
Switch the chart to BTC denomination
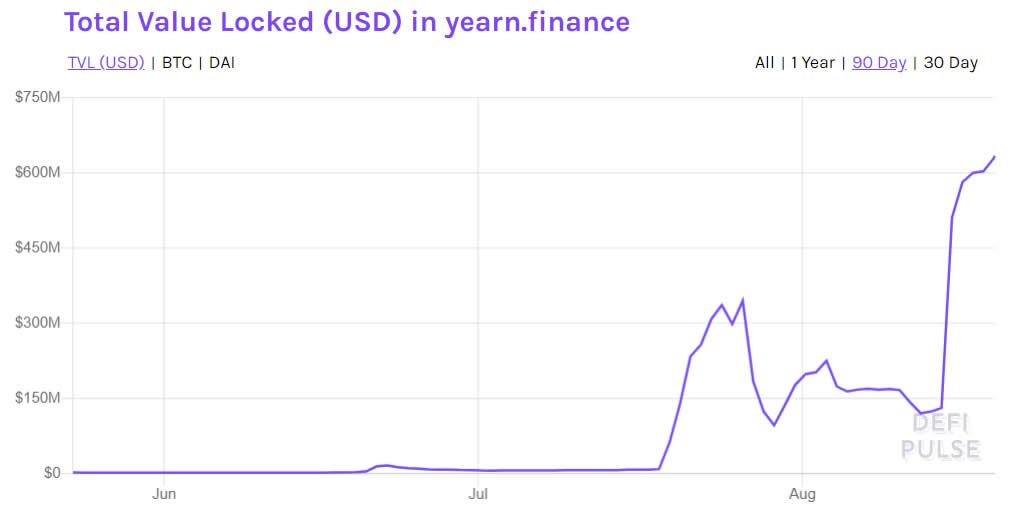point(177,62)
